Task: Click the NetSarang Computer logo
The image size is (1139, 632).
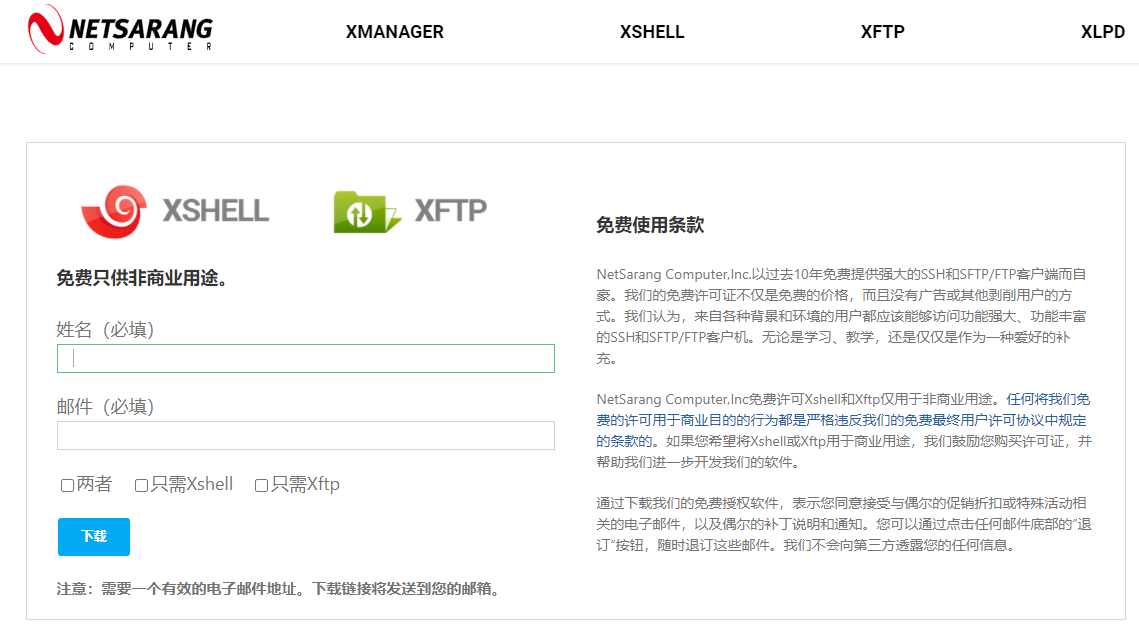Action: [x=121, y=30]
